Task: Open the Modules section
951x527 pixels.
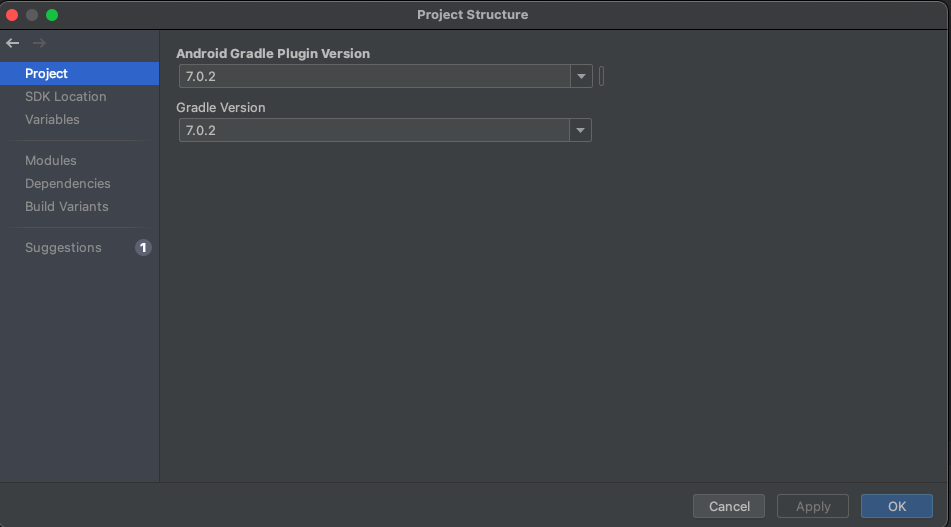Action: pyautogui.click(x=50, y=160)
